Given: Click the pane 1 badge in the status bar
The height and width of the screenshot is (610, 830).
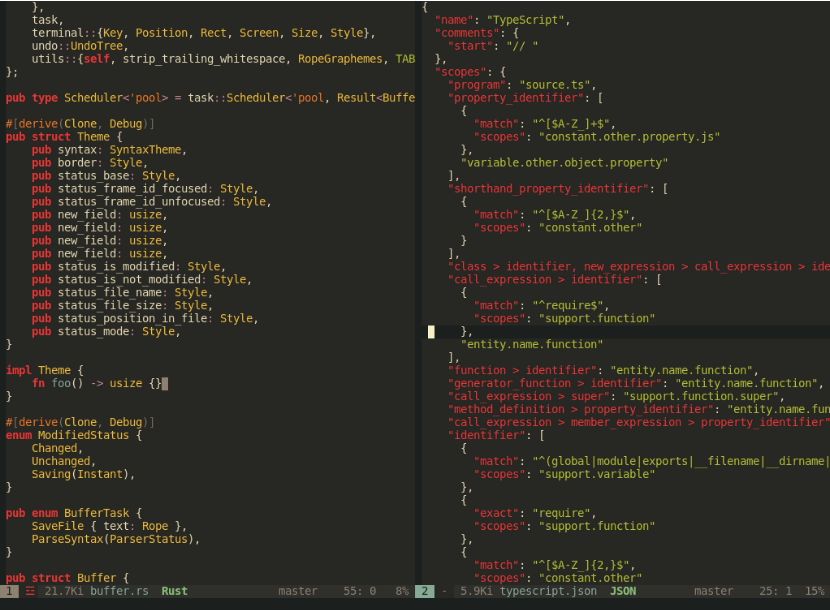Looking at the screenshot, I should pos(8,591).
